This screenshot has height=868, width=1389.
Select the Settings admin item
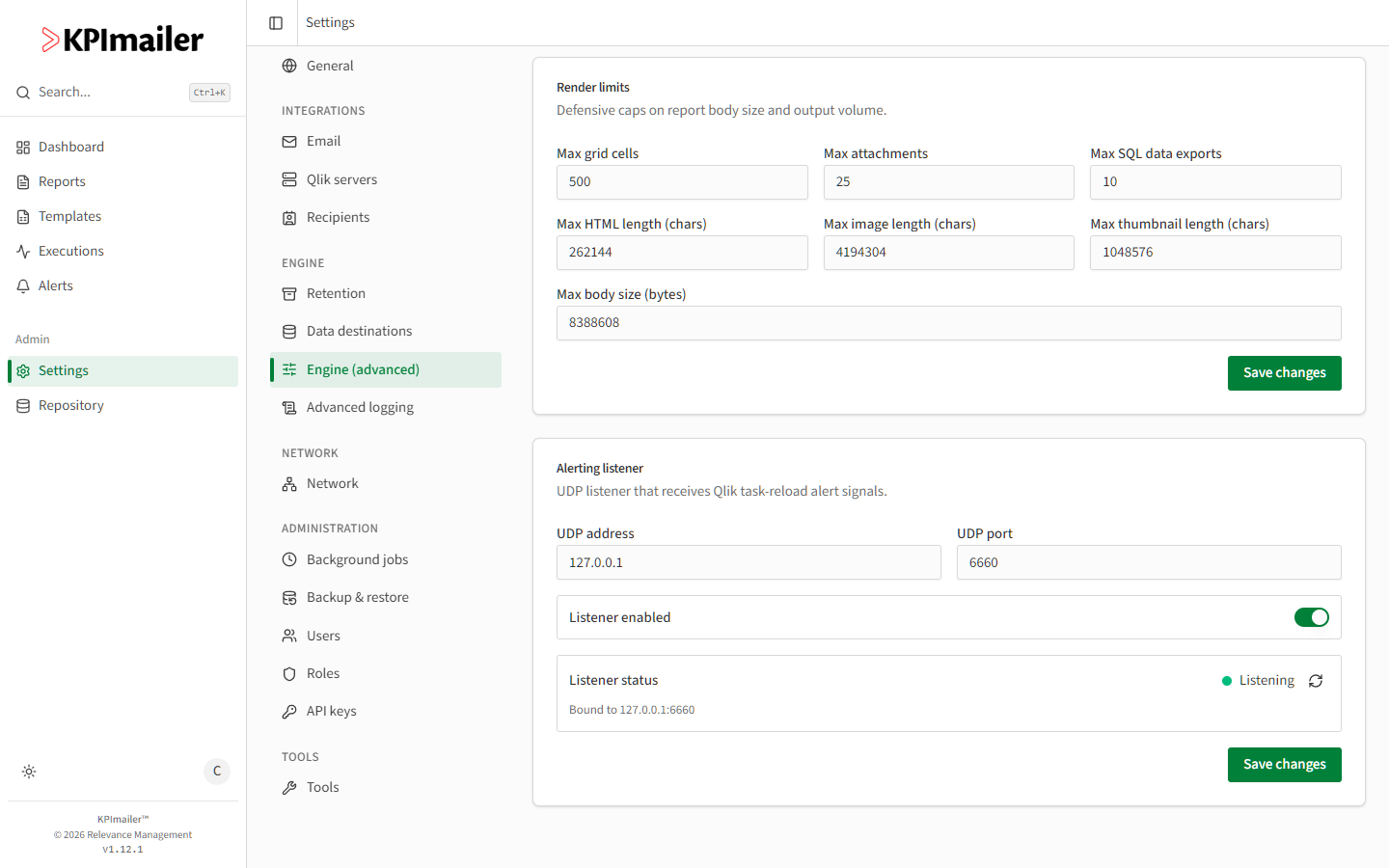tap(123, 371)
